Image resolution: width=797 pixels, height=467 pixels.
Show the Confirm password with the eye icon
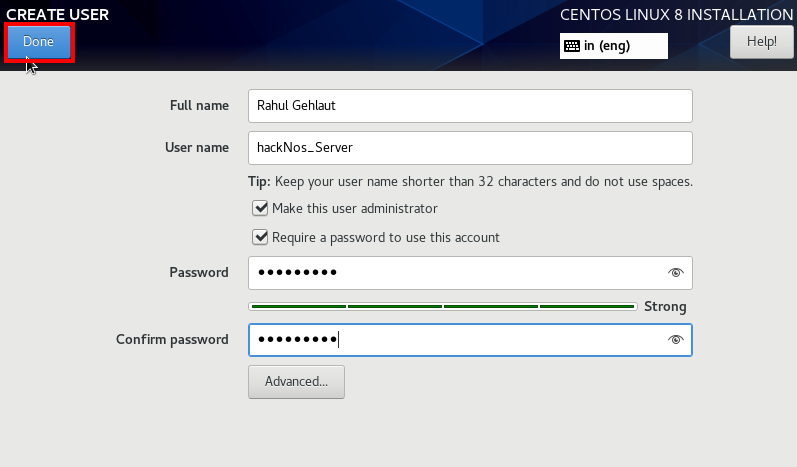(x=676, y=339)
